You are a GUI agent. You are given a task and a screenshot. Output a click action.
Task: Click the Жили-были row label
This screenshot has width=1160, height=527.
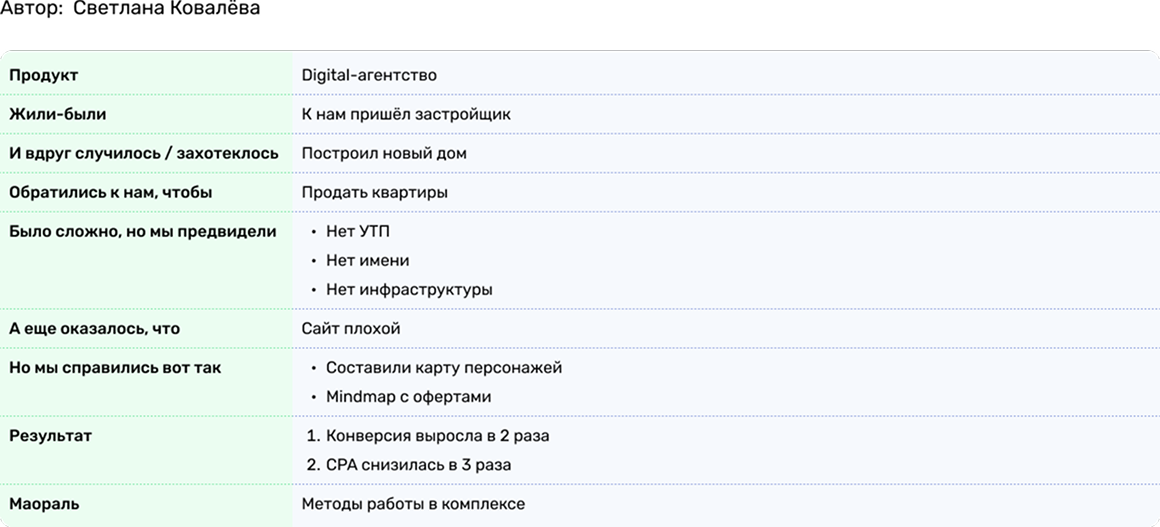pyautogui.click(x=57, y=114)
